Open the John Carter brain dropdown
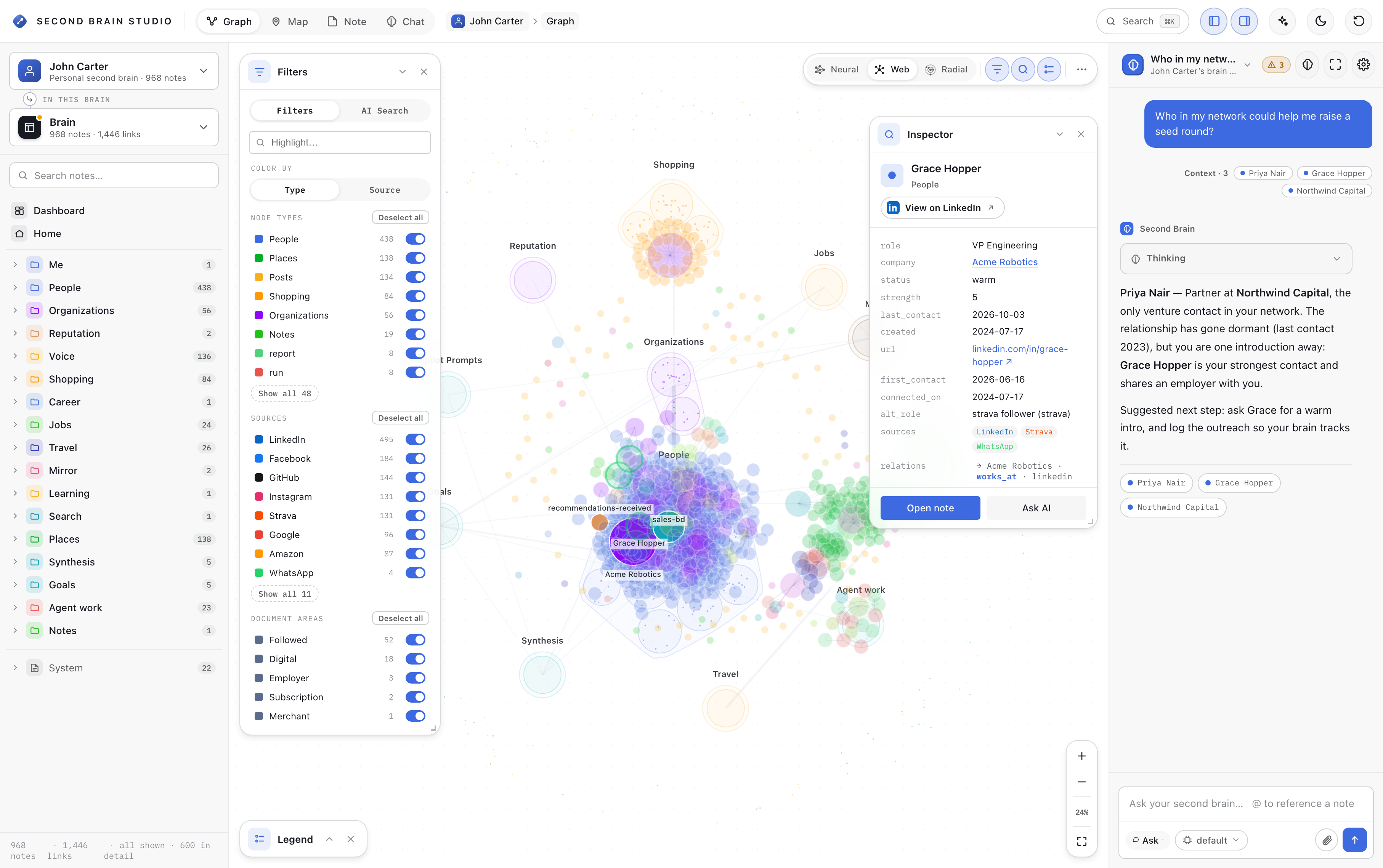The image size is (1383, 868). click(x=114, y=71)
